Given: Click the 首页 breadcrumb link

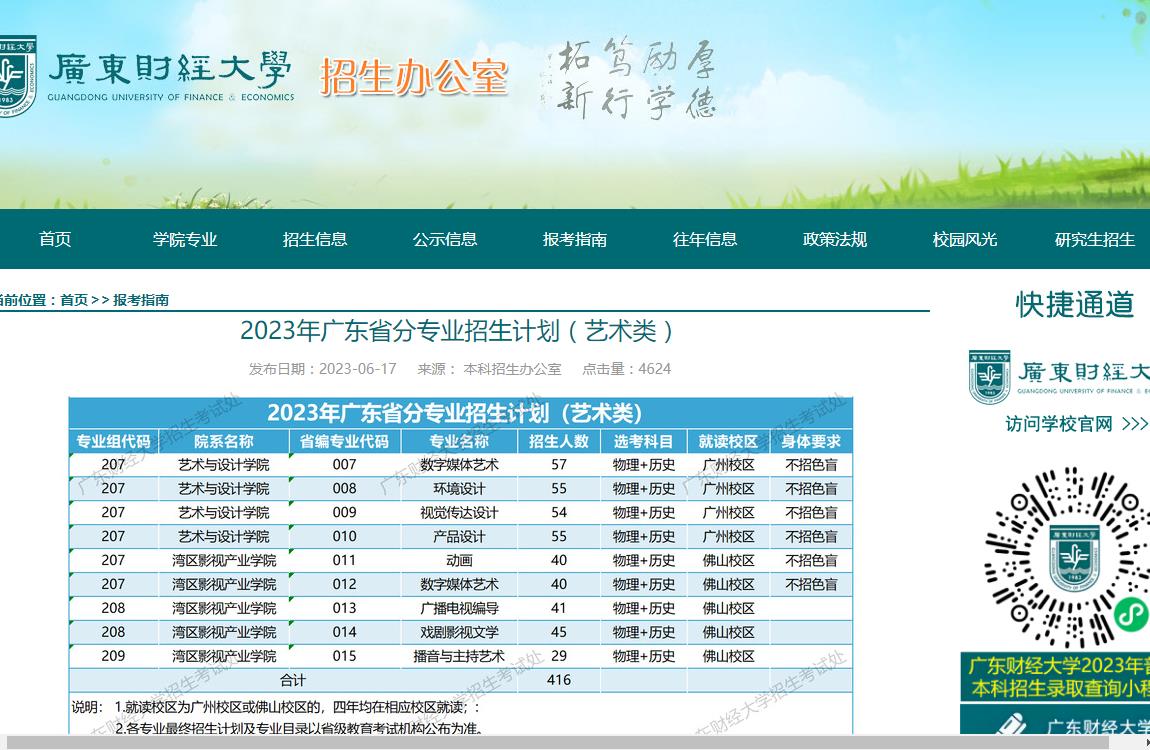Looking at the screenshot, I should pyautogui.click(x=73, y=300).
